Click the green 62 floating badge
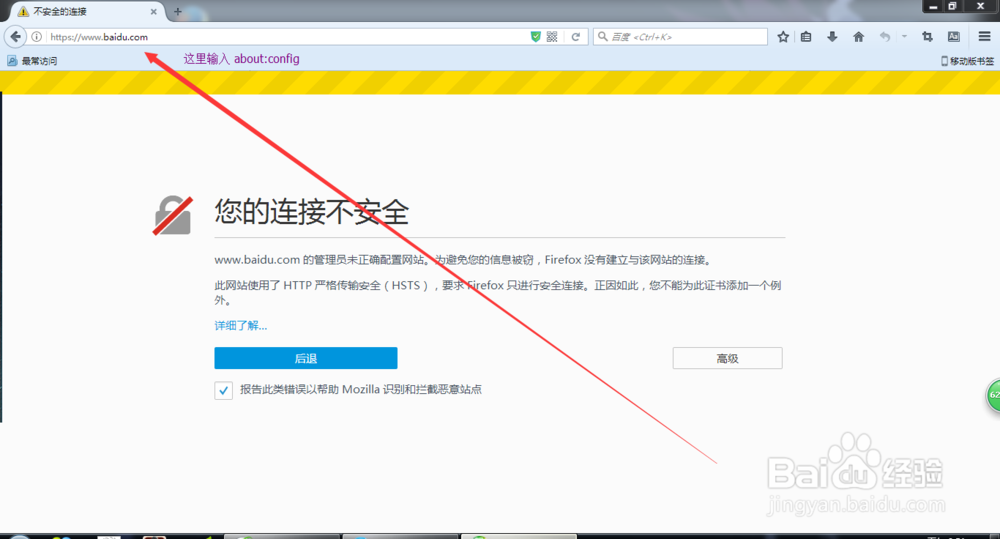This screenshot has height=539, width=1000. (x=993, y=395)
